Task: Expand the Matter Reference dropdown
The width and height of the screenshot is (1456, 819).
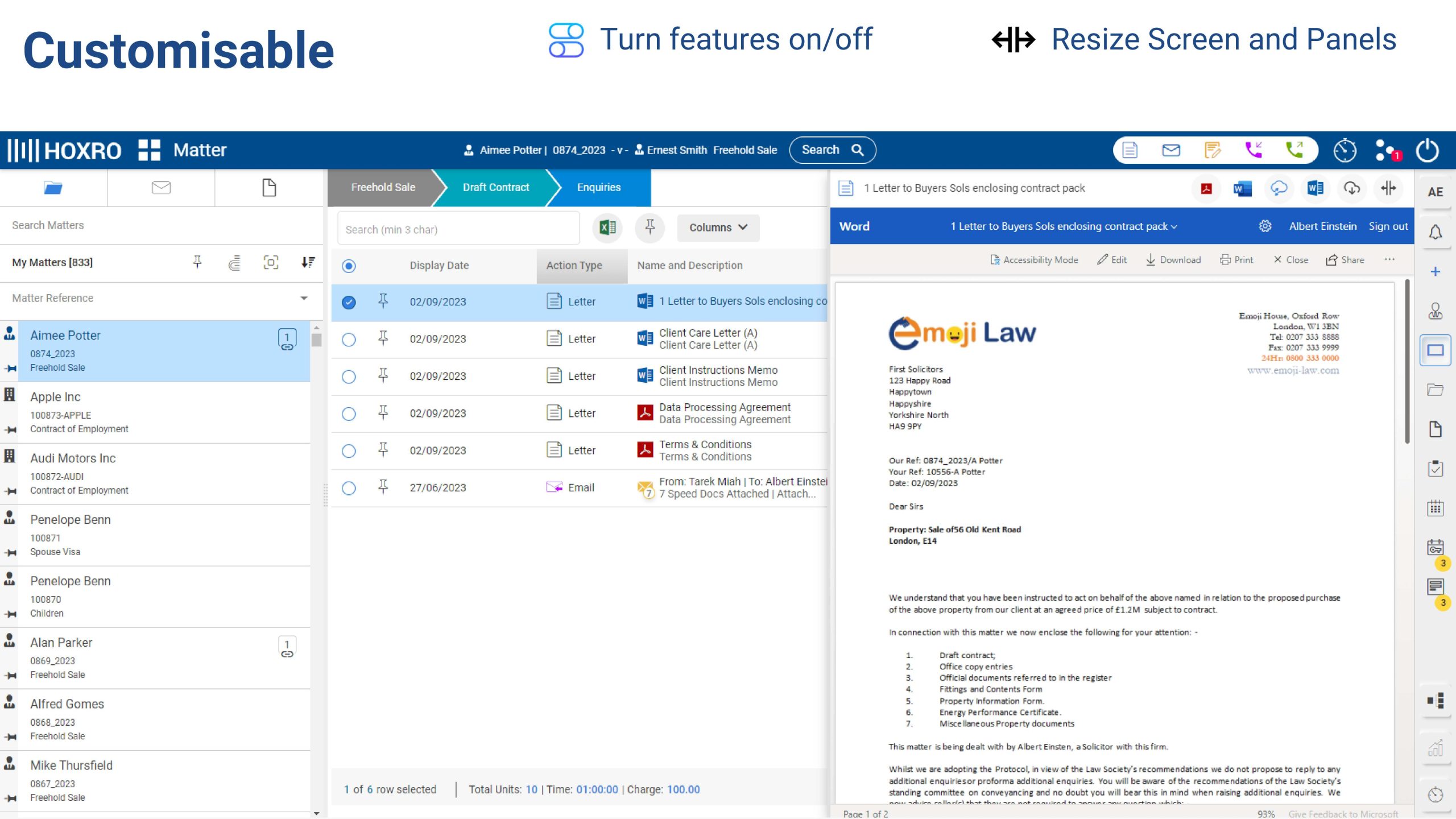Action: click(304, 298)
